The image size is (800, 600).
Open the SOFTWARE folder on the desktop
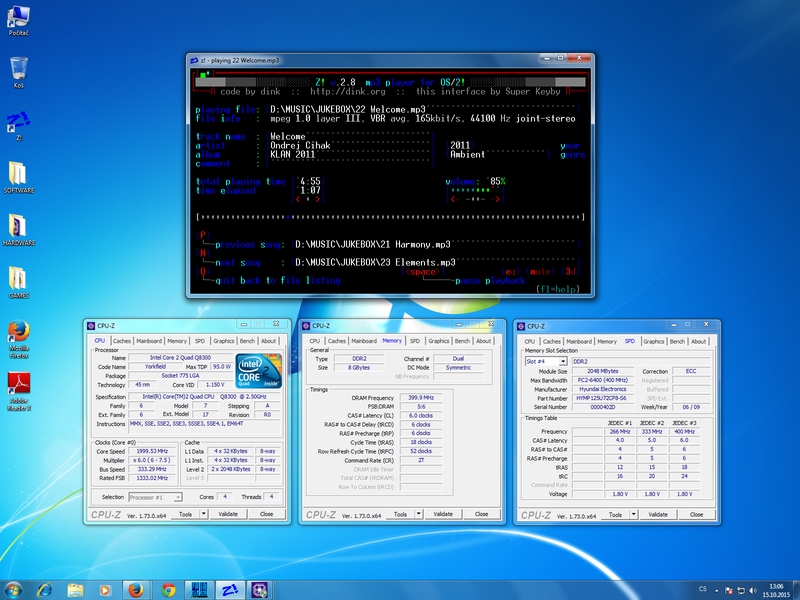click(20, 172)
